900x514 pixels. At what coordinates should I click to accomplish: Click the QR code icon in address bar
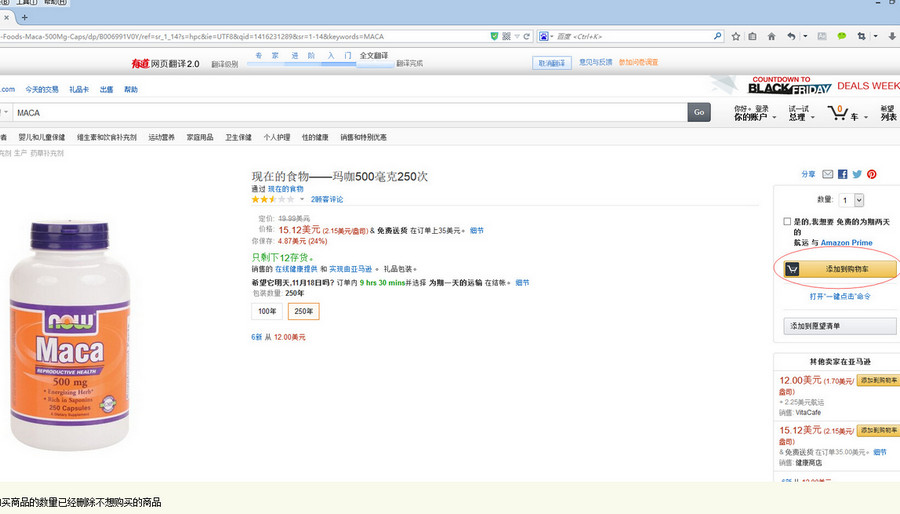[x=506, y=36]
